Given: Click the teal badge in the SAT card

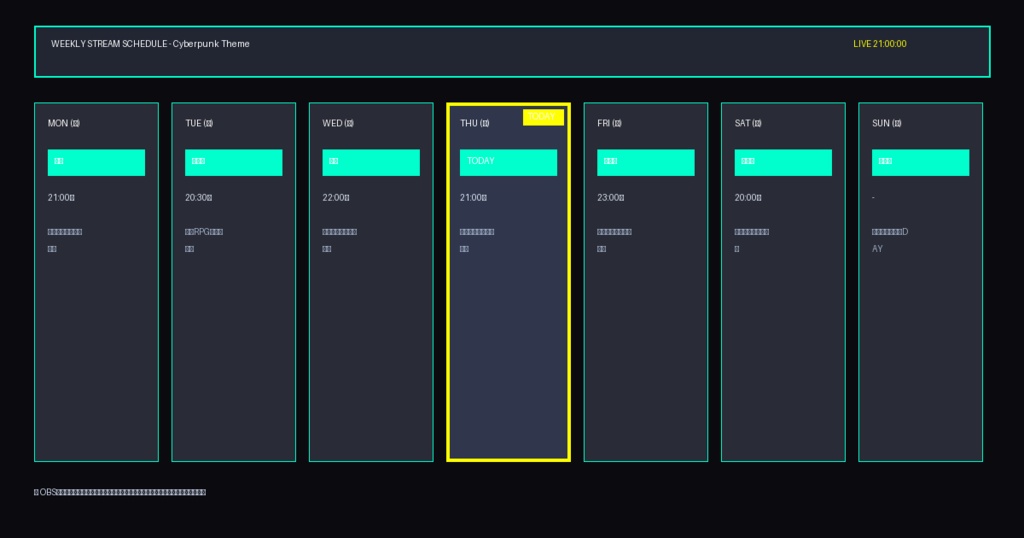Looking at the screenshot, I should (x=783, y=163).
